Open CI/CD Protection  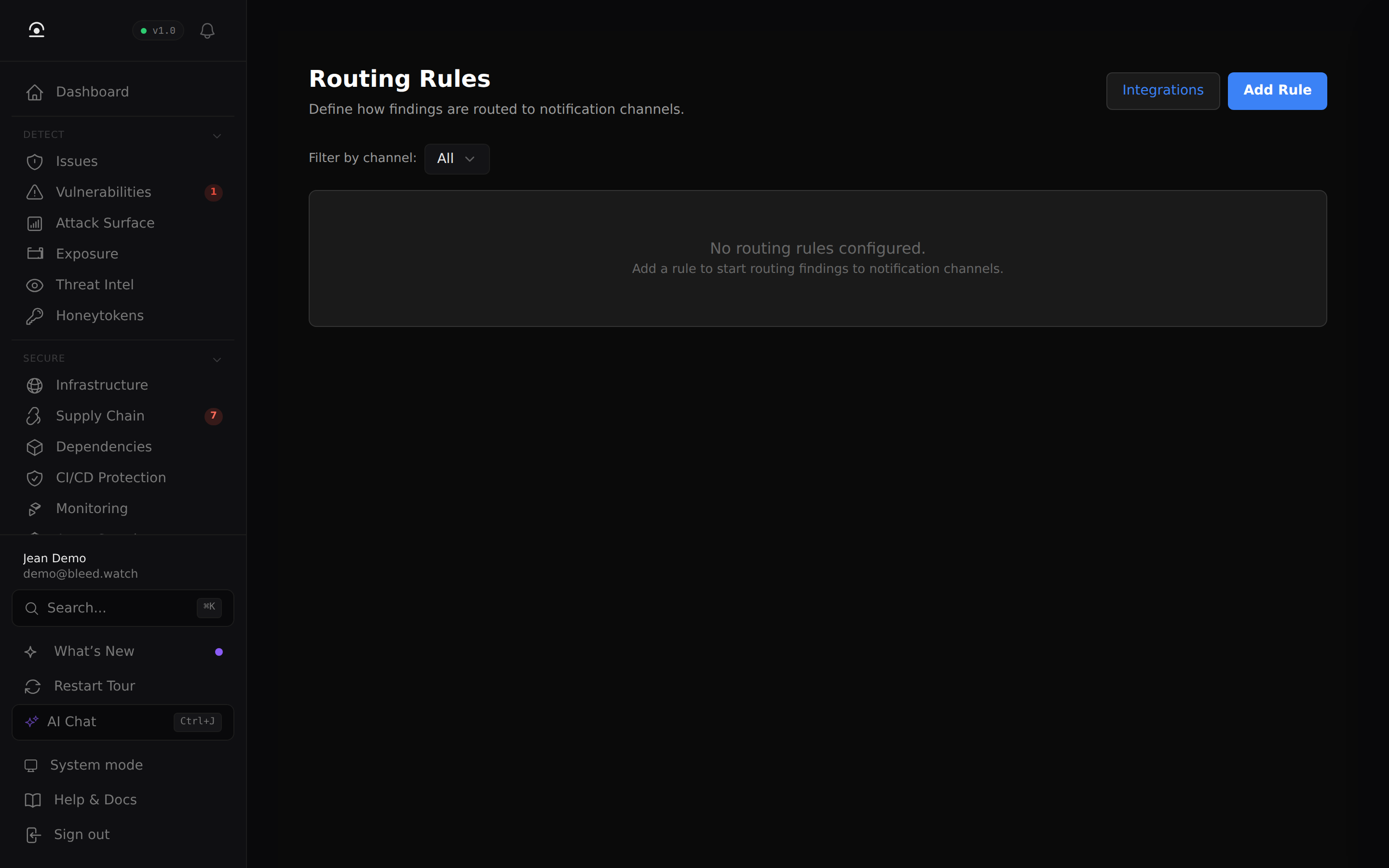[x=123, y=477]
